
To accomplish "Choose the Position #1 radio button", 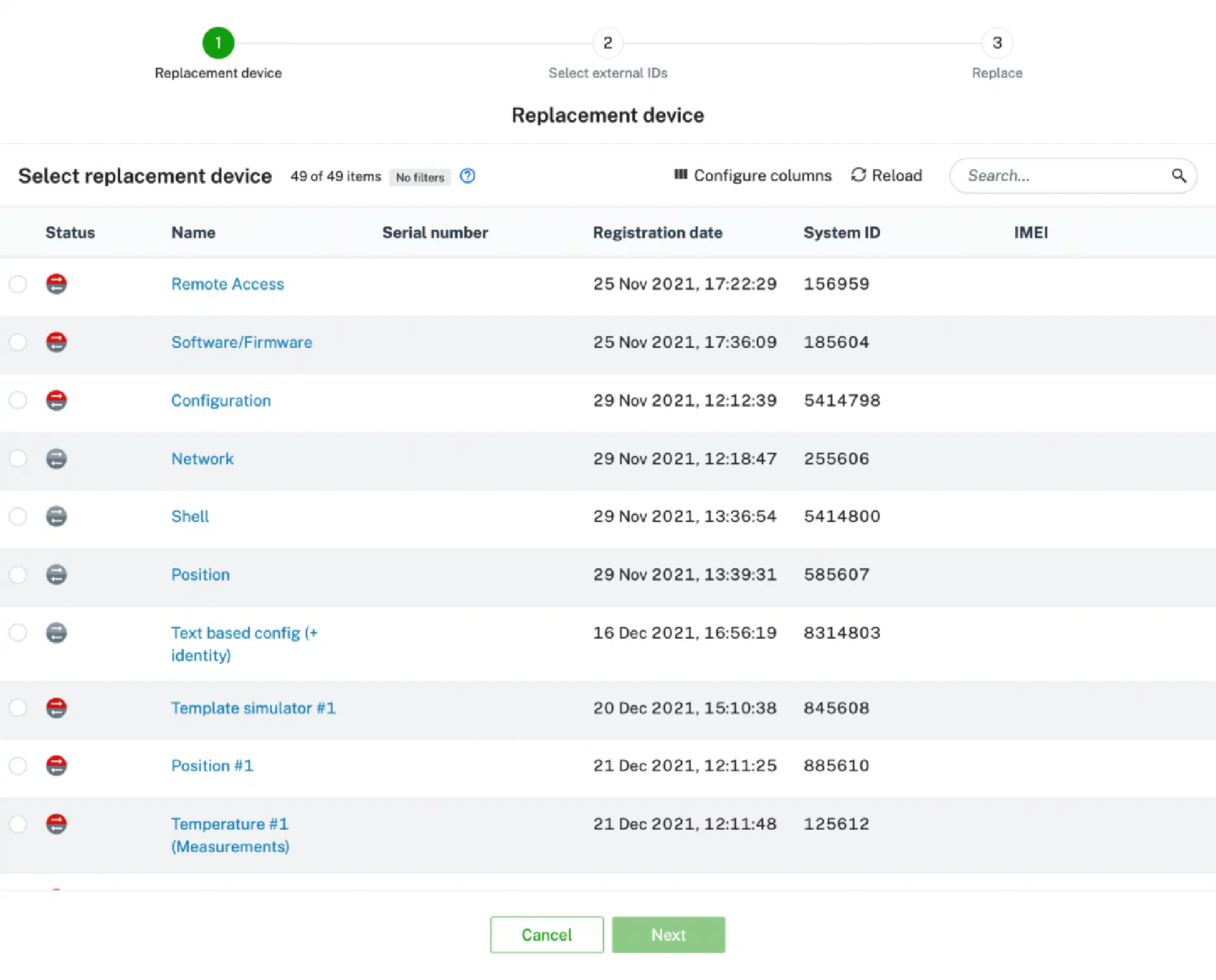I will 18,766.
